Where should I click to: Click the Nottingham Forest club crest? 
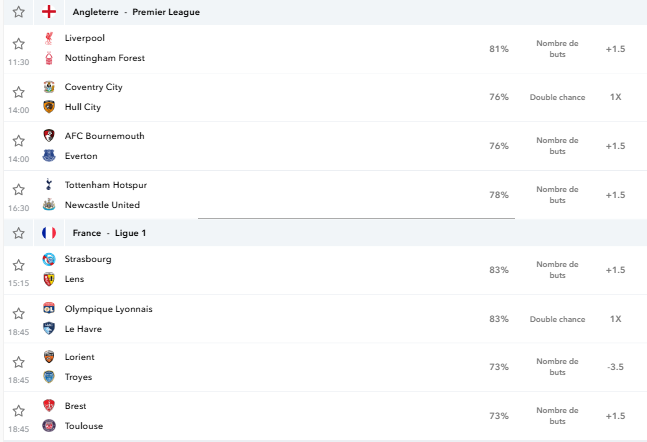49,58
